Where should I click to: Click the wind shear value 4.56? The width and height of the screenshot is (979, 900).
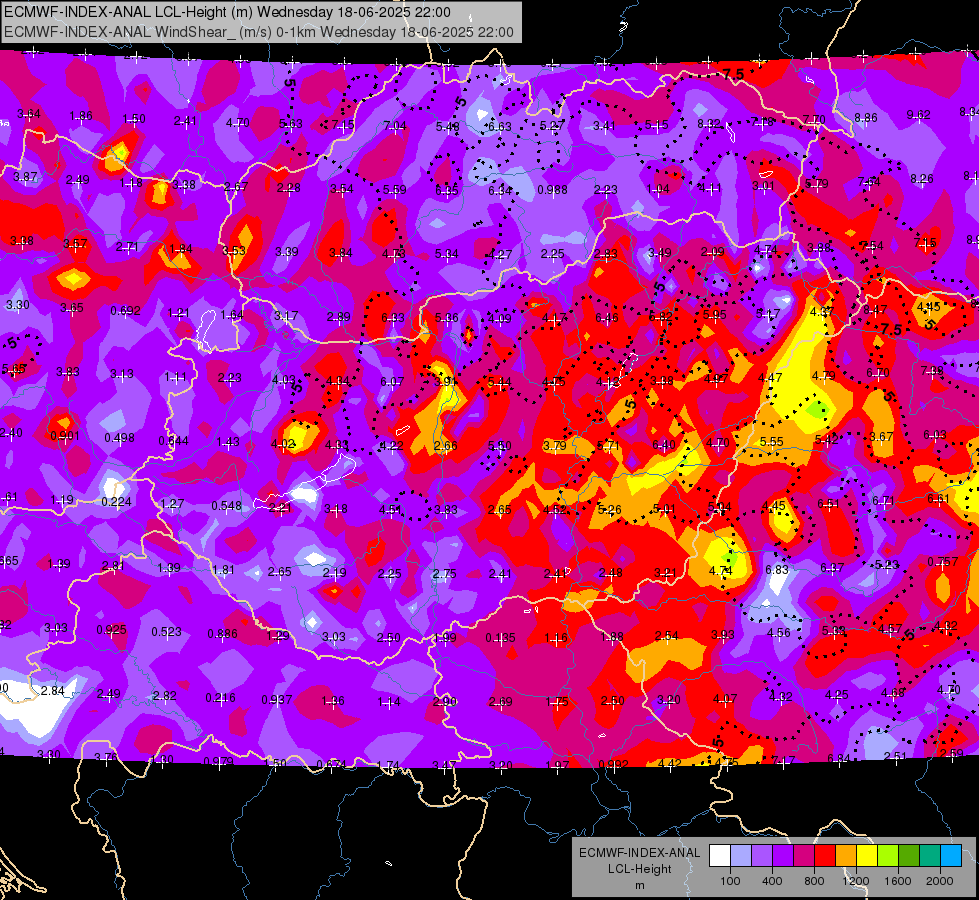point(779,633)
